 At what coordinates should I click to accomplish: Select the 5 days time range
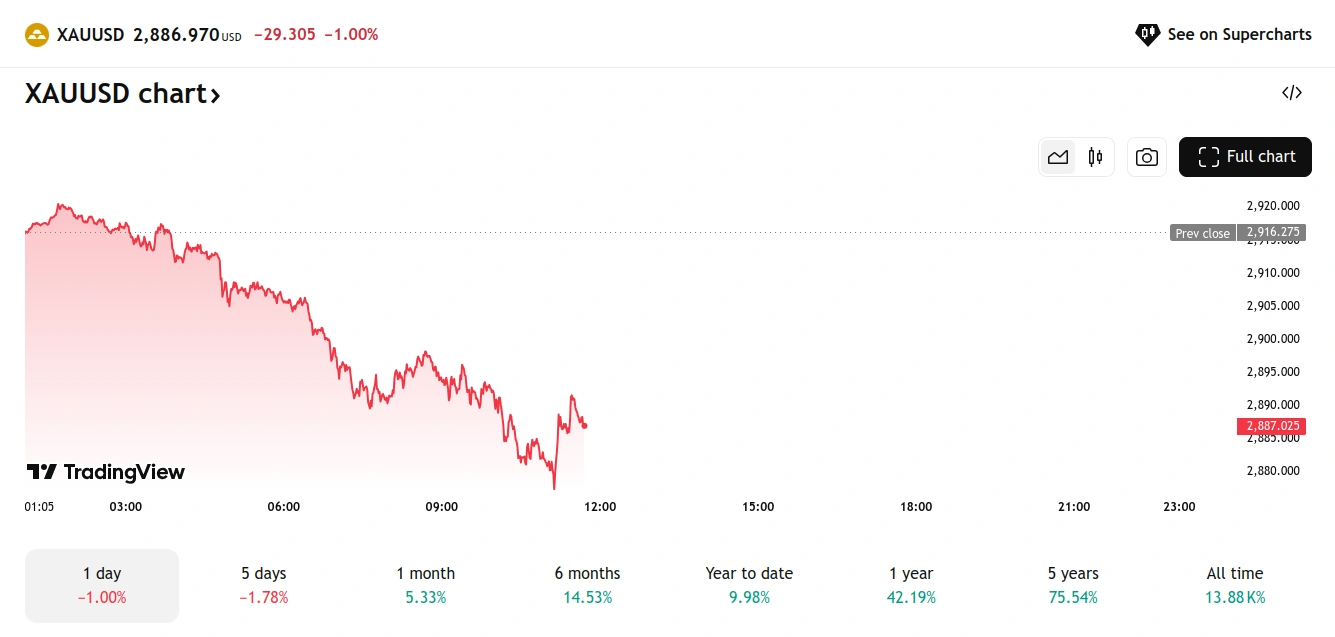pos(264,585)
